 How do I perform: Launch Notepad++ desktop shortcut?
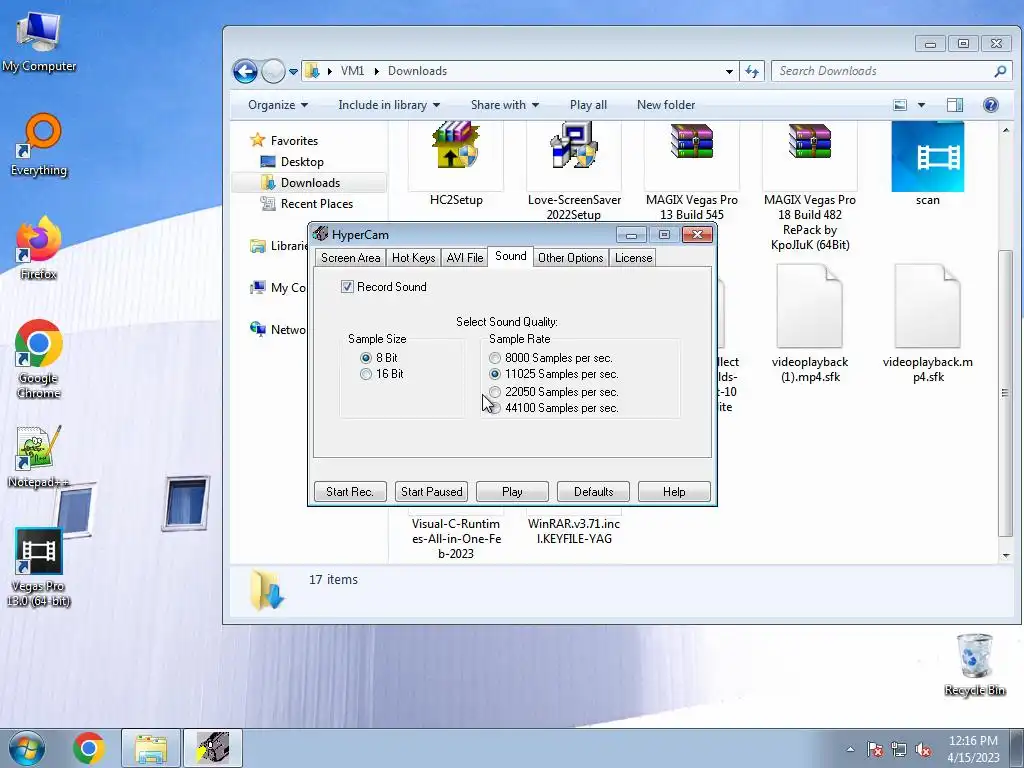pyautogui.click(x=39, y=456)
